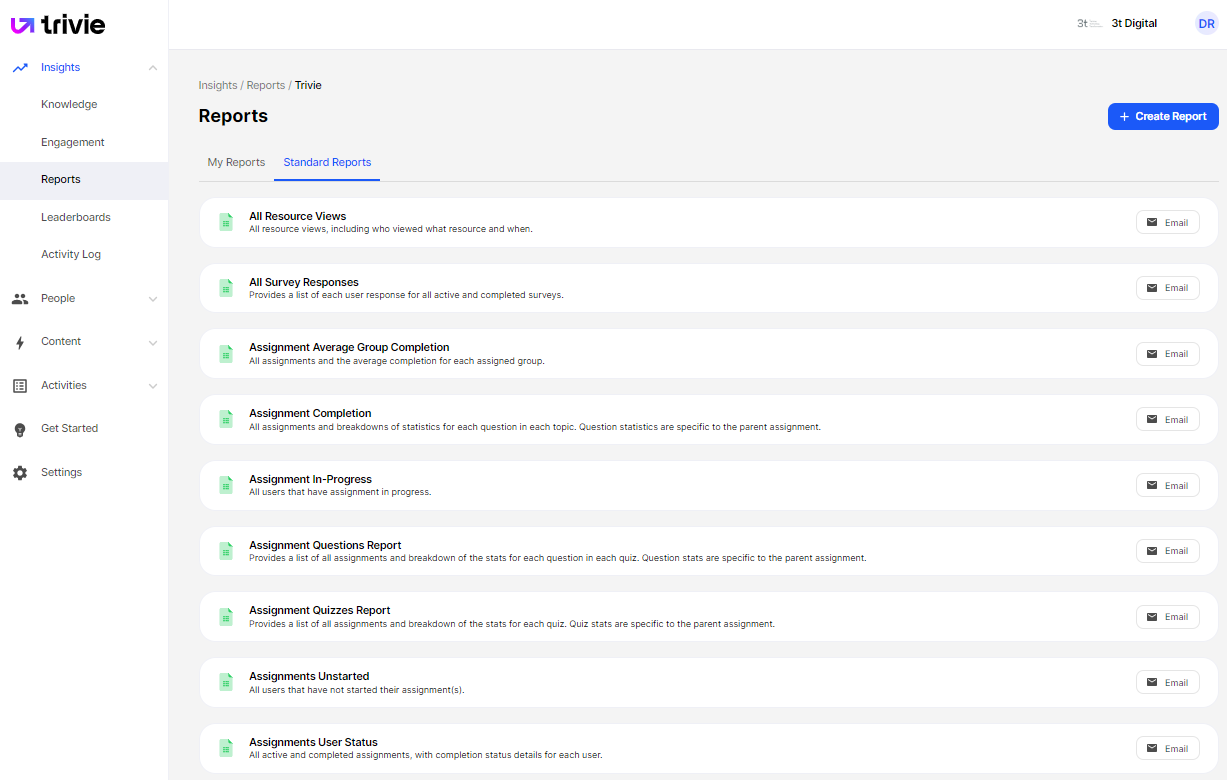Collapse the Insights menu section
This screenshot has width=1227, height=780.
pos(152,68)
